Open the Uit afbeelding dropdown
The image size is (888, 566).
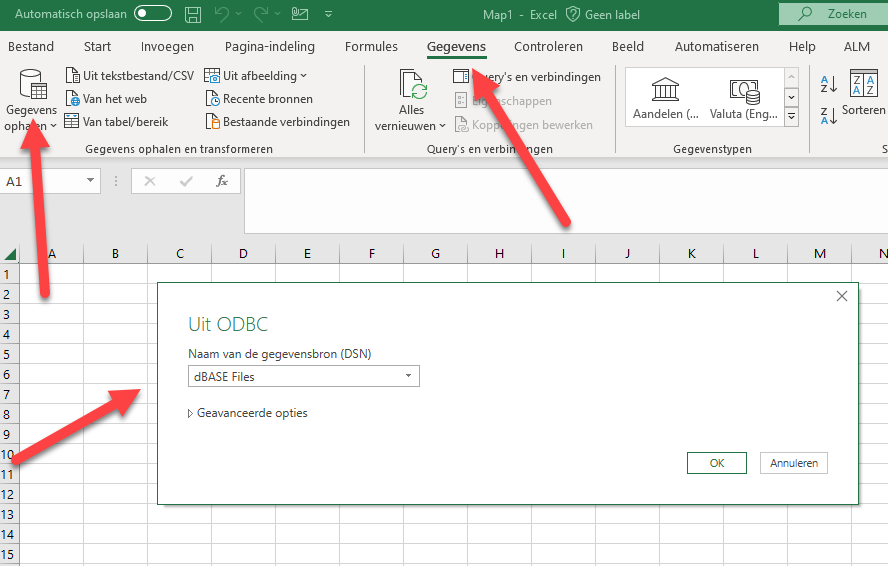pos(255,75)
